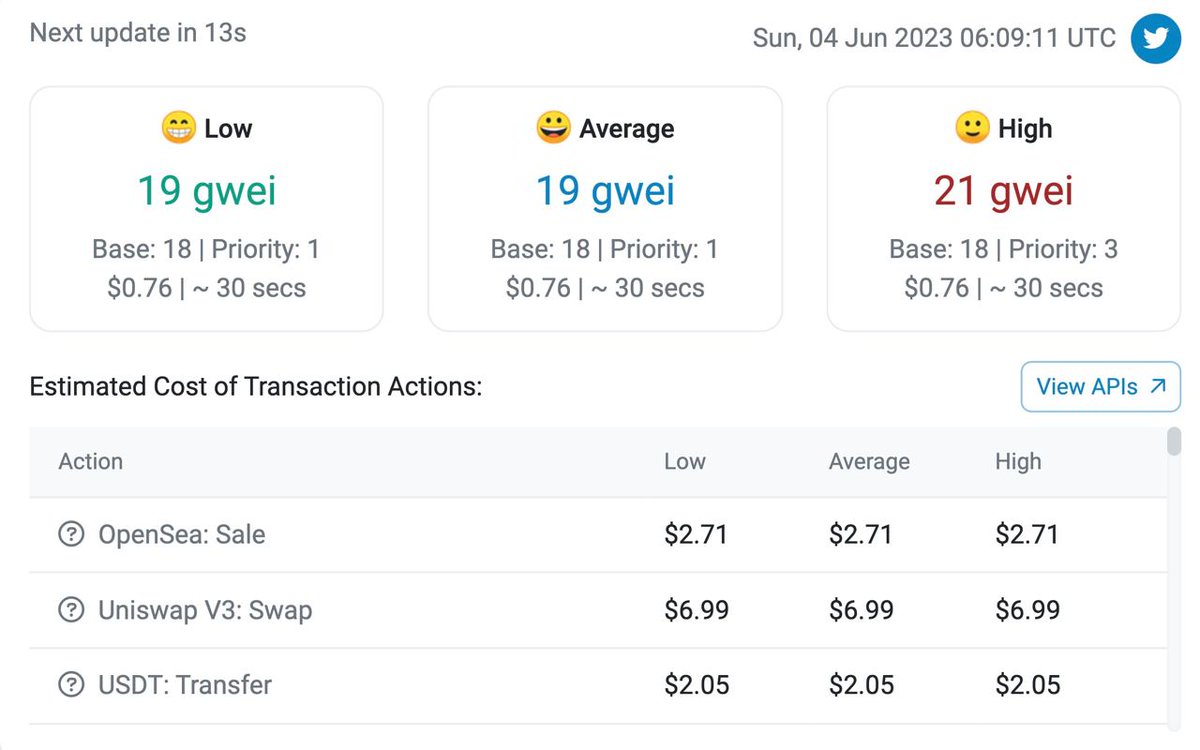Click the Action column header
Screen dimensions: 1200x750
91,462
